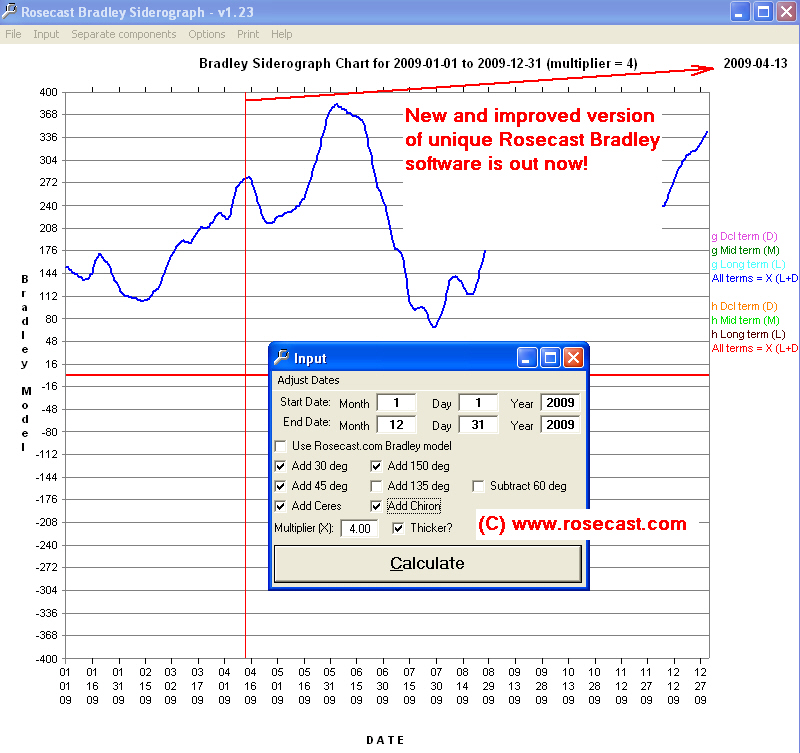Enable the Add 135 deg option
Image resolution: width=800 pixels, height=753 pixels.
[377, 486]
